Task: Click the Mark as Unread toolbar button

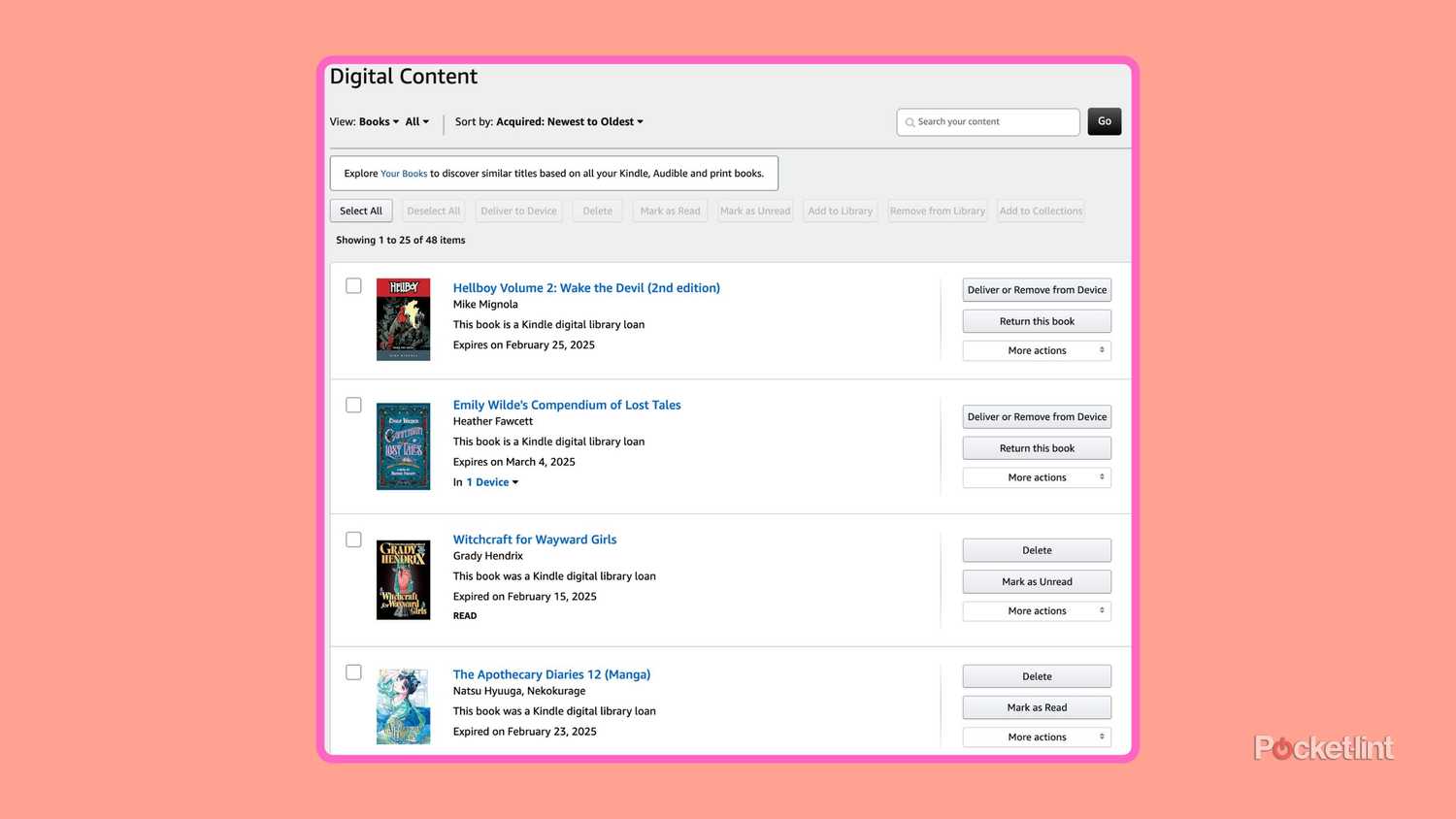Action: (x=755, y=211)
